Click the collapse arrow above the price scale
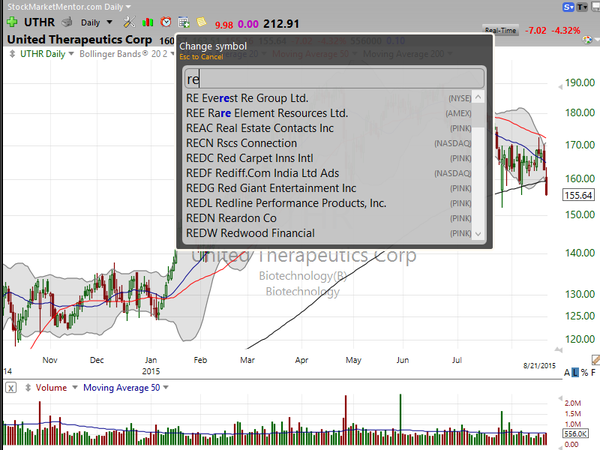This screenshot has width=600, height=450. [560, 87]
